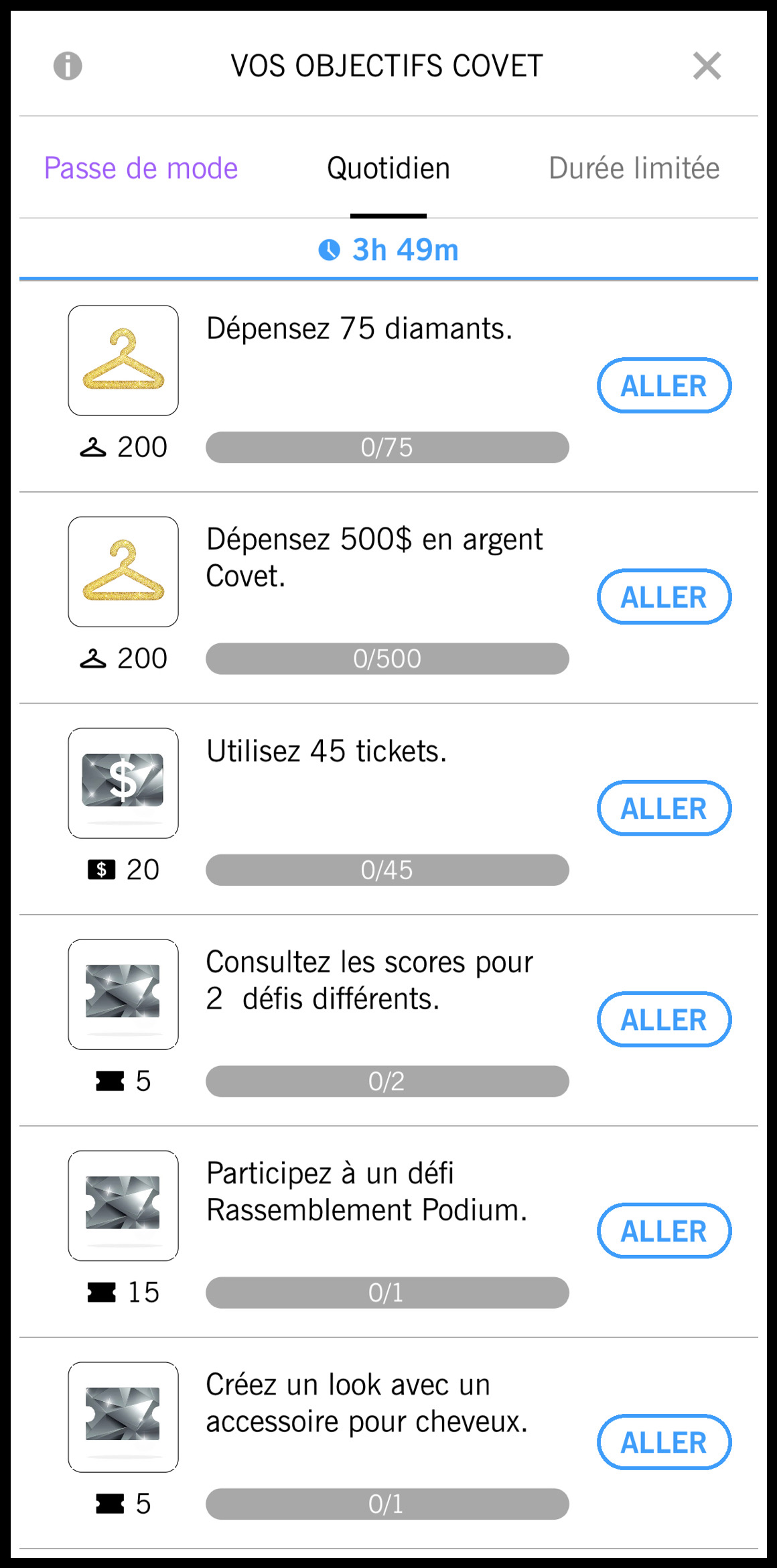Tap the ticket icon for Rassemblement Podium objective

click(123, 1205)
